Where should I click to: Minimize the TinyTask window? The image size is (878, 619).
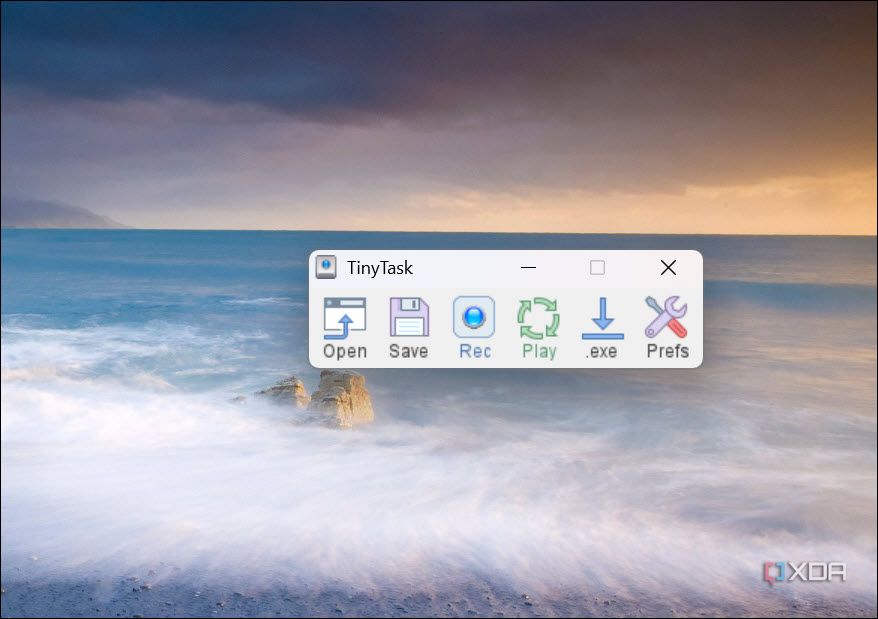click(529, 267)
